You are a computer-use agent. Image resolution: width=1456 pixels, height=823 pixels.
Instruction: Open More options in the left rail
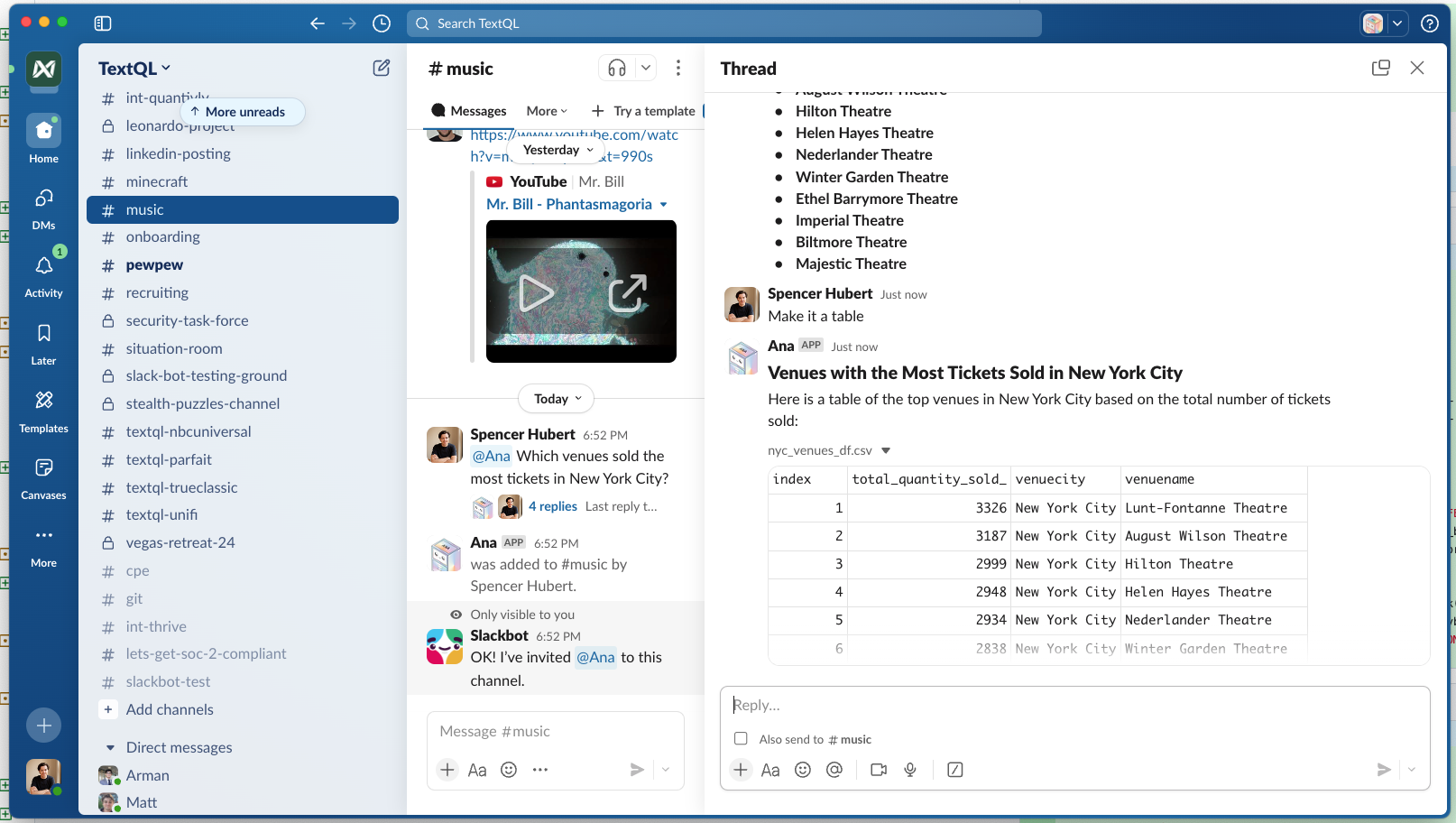43,546
